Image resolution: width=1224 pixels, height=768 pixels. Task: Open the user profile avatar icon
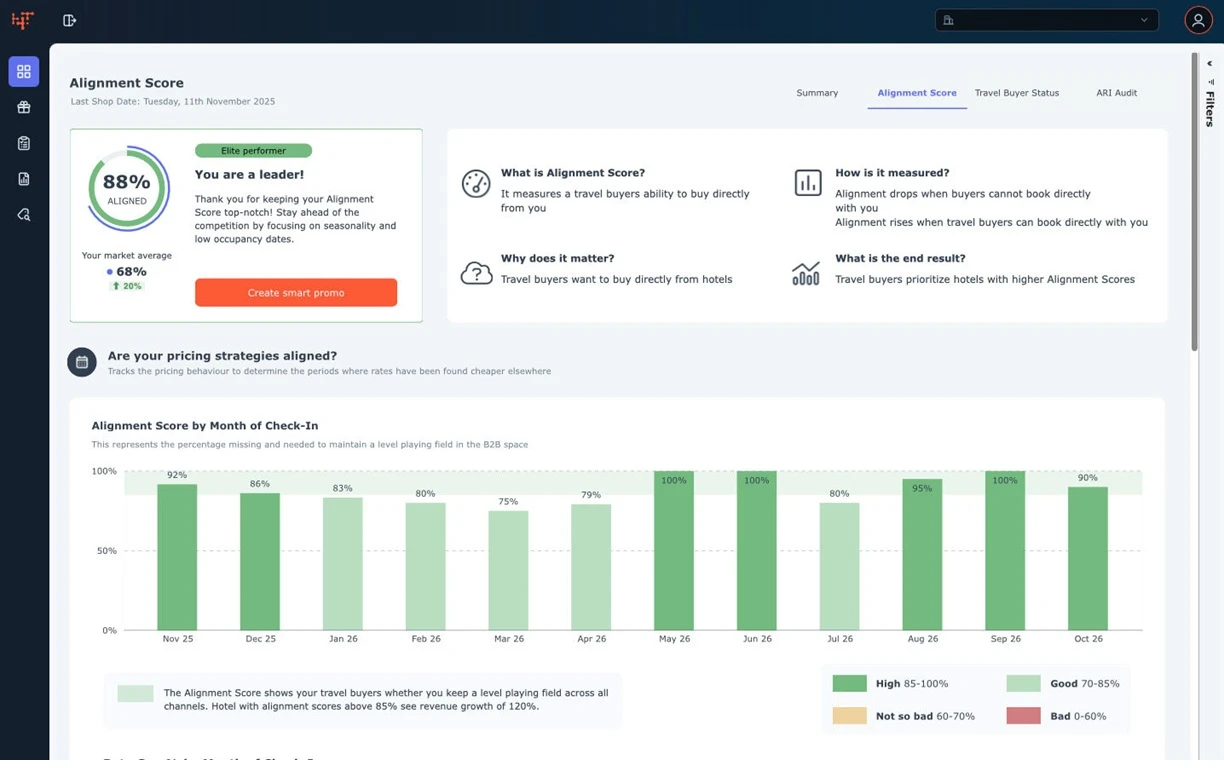tap(1198, 20)
